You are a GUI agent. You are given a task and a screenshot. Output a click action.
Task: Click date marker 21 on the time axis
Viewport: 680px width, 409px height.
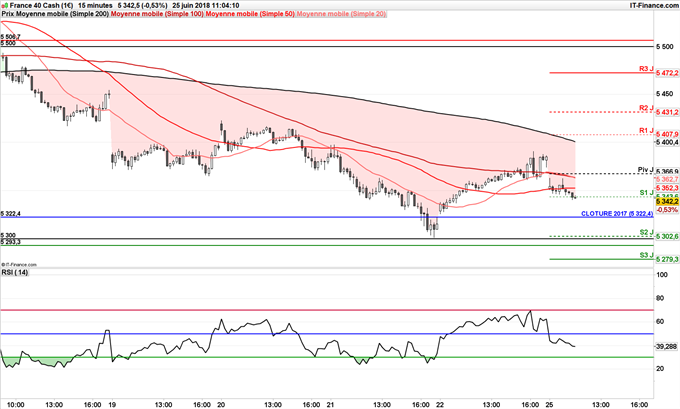point(330,405)
